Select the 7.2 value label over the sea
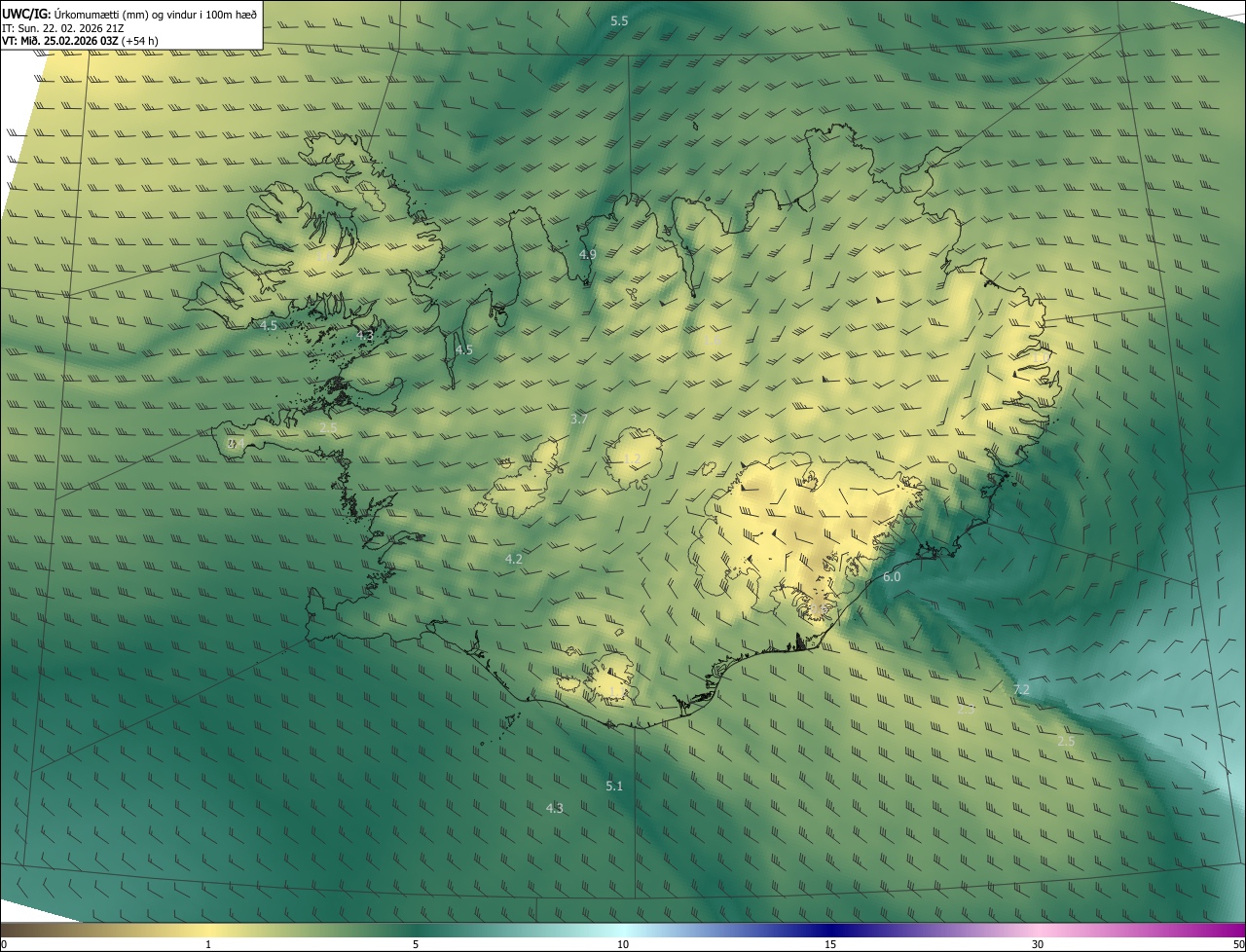1246x952 pixels. [1021, 689]
